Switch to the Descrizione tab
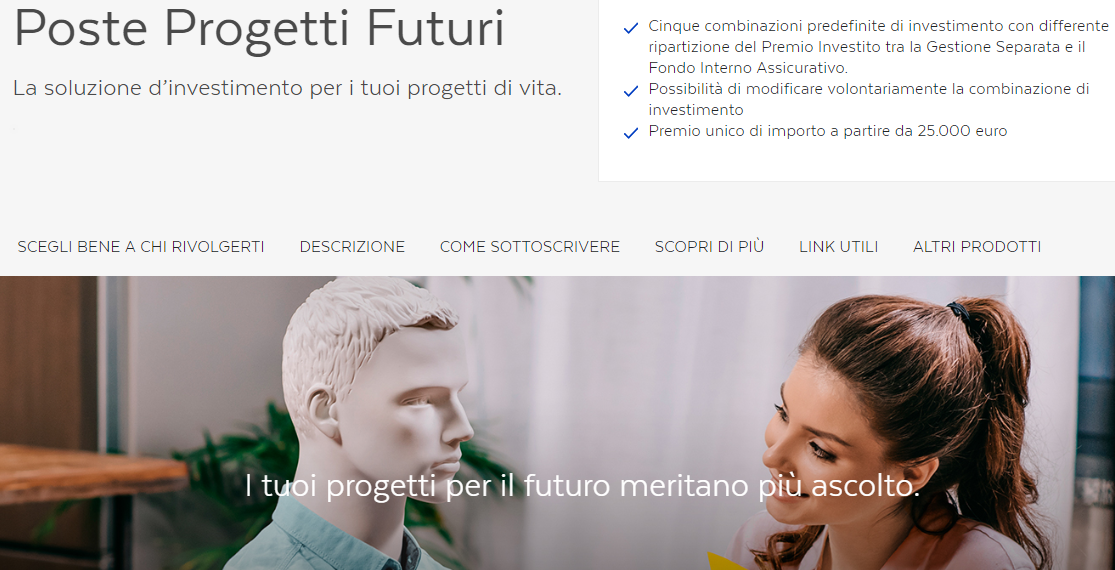 (x=352, y=247)
